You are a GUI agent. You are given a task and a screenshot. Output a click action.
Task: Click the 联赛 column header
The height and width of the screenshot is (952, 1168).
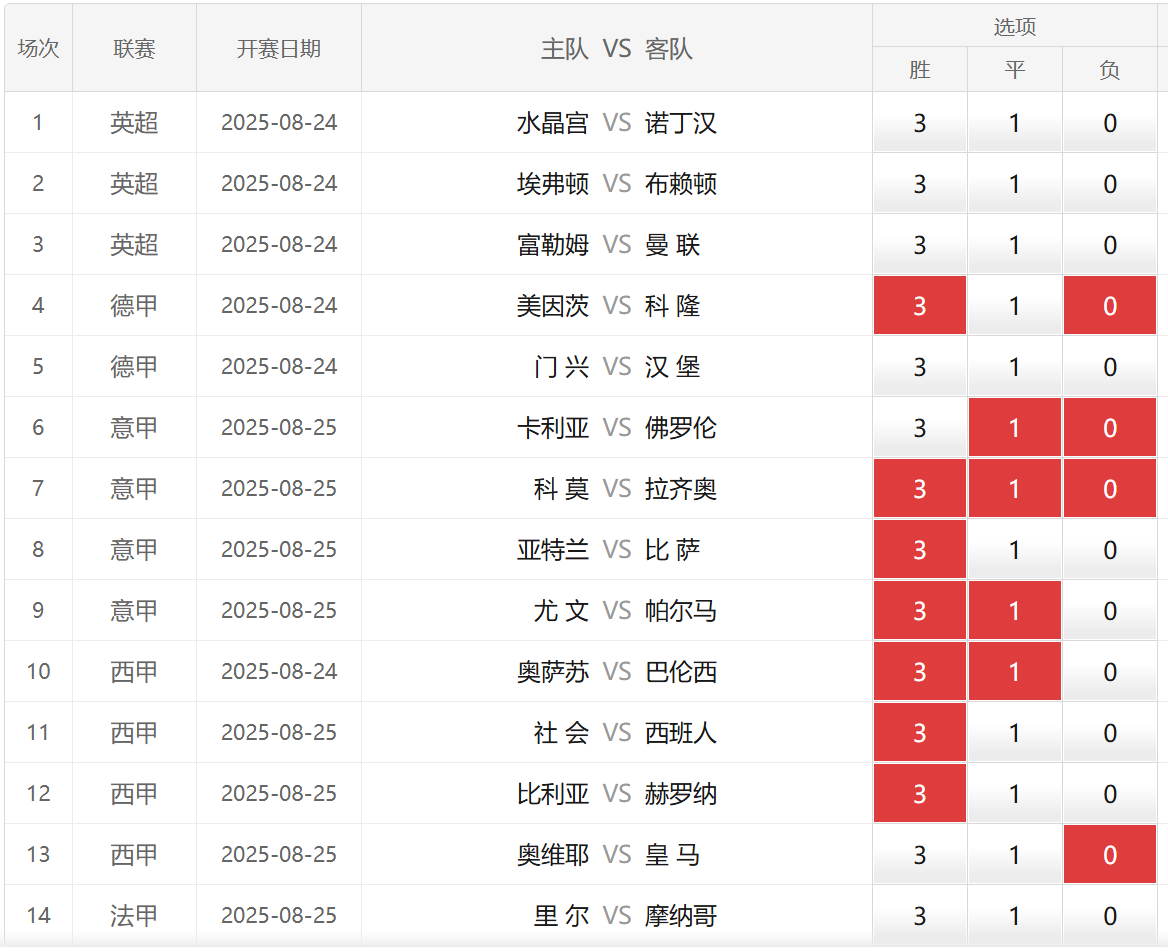135,48
